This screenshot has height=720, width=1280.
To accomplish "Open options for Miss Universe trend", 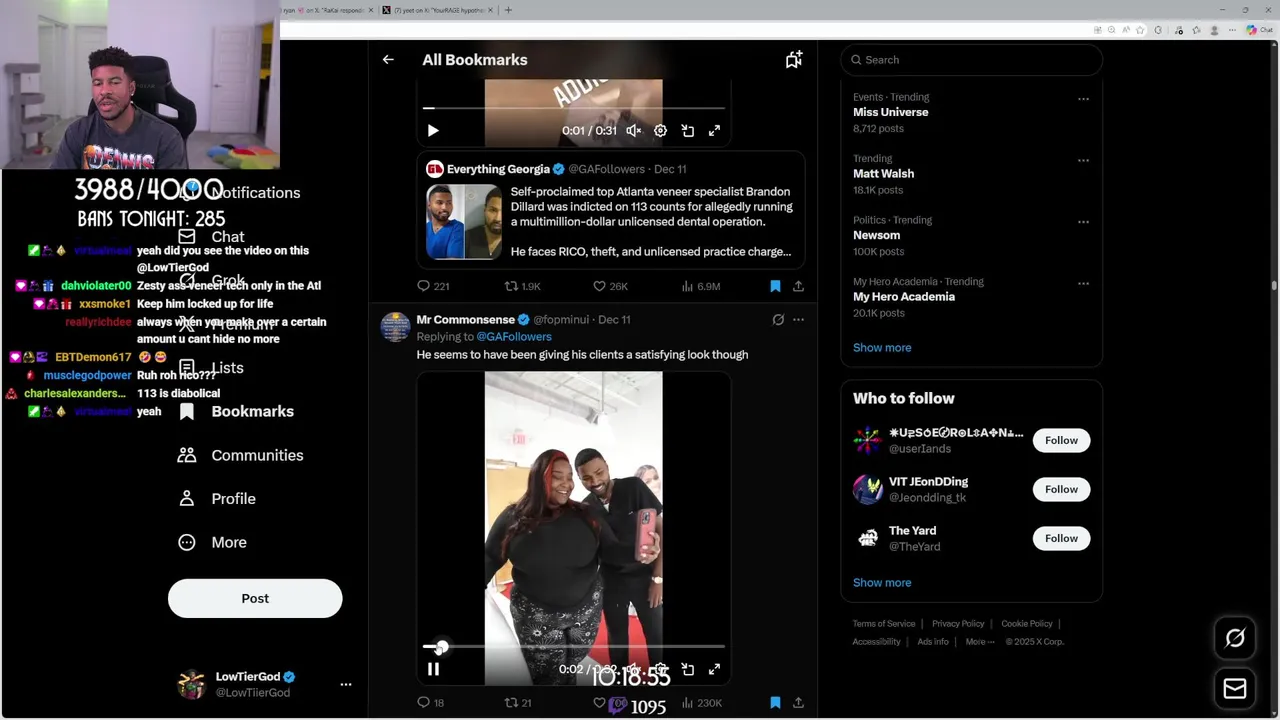I will point(1083,99).
